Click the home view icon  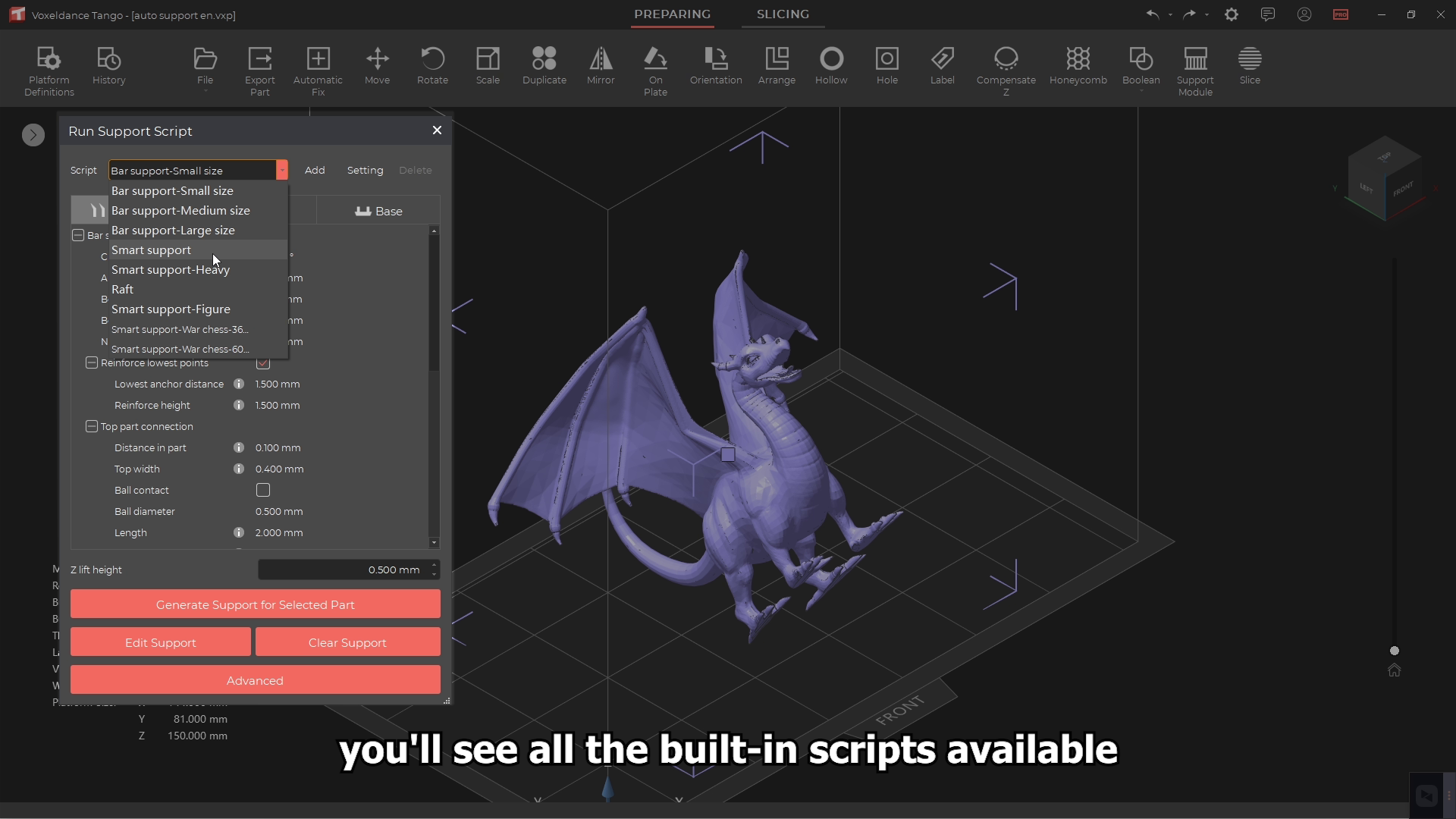1394,670
